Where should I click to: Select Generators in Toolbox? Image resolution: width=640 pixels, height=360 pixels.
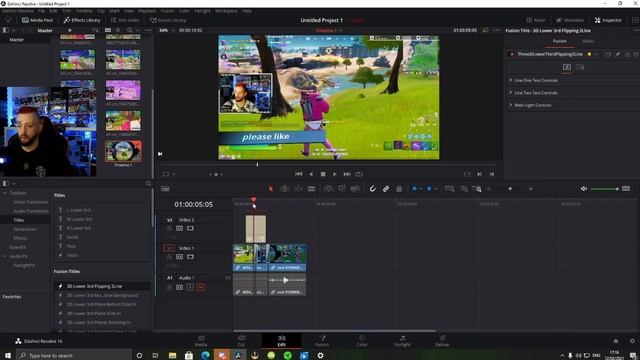point(24,229)
